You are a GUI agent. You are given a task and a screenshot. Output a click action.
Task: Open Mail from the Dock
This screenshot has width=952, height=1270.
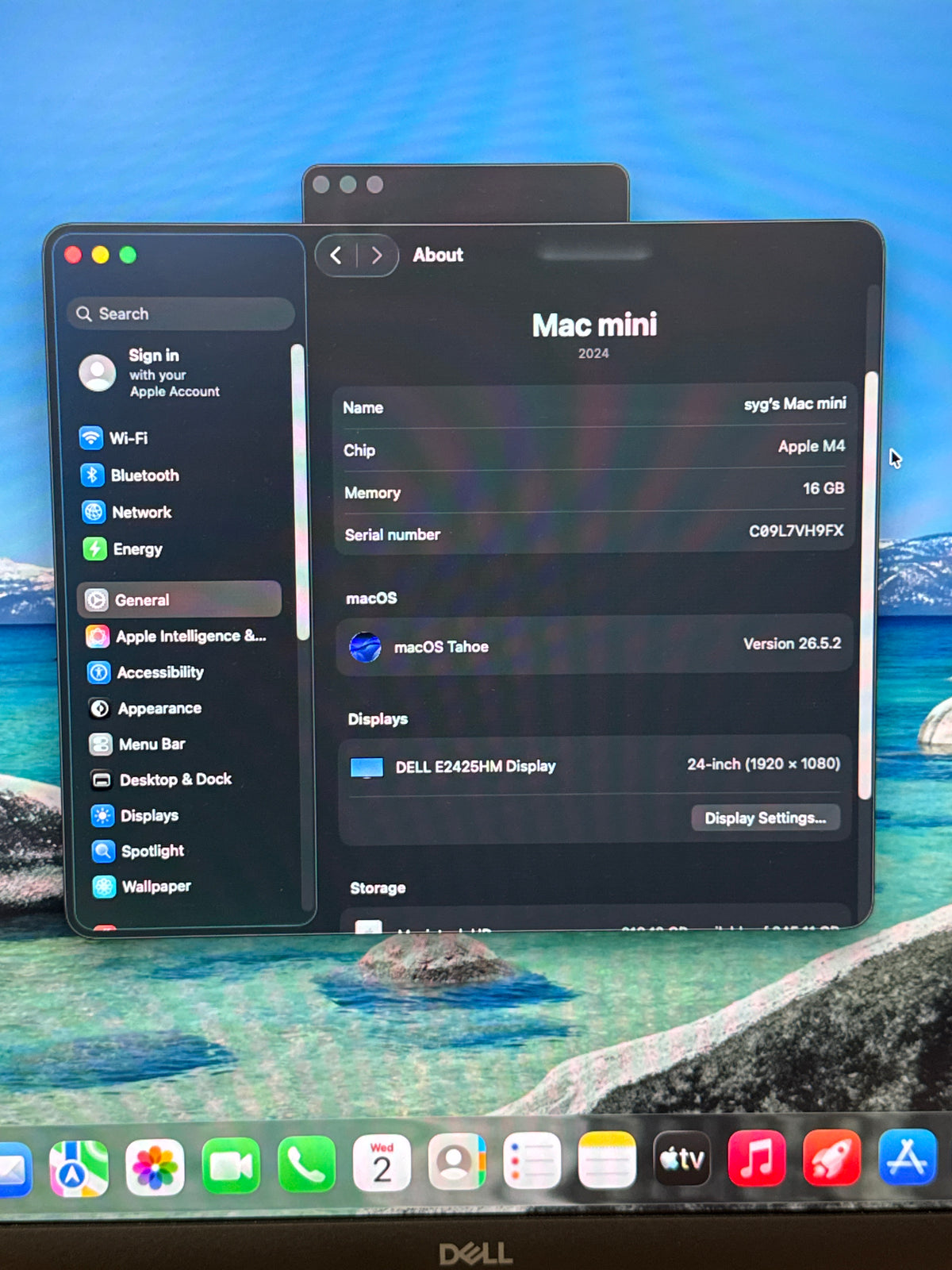coord(14,1171)
